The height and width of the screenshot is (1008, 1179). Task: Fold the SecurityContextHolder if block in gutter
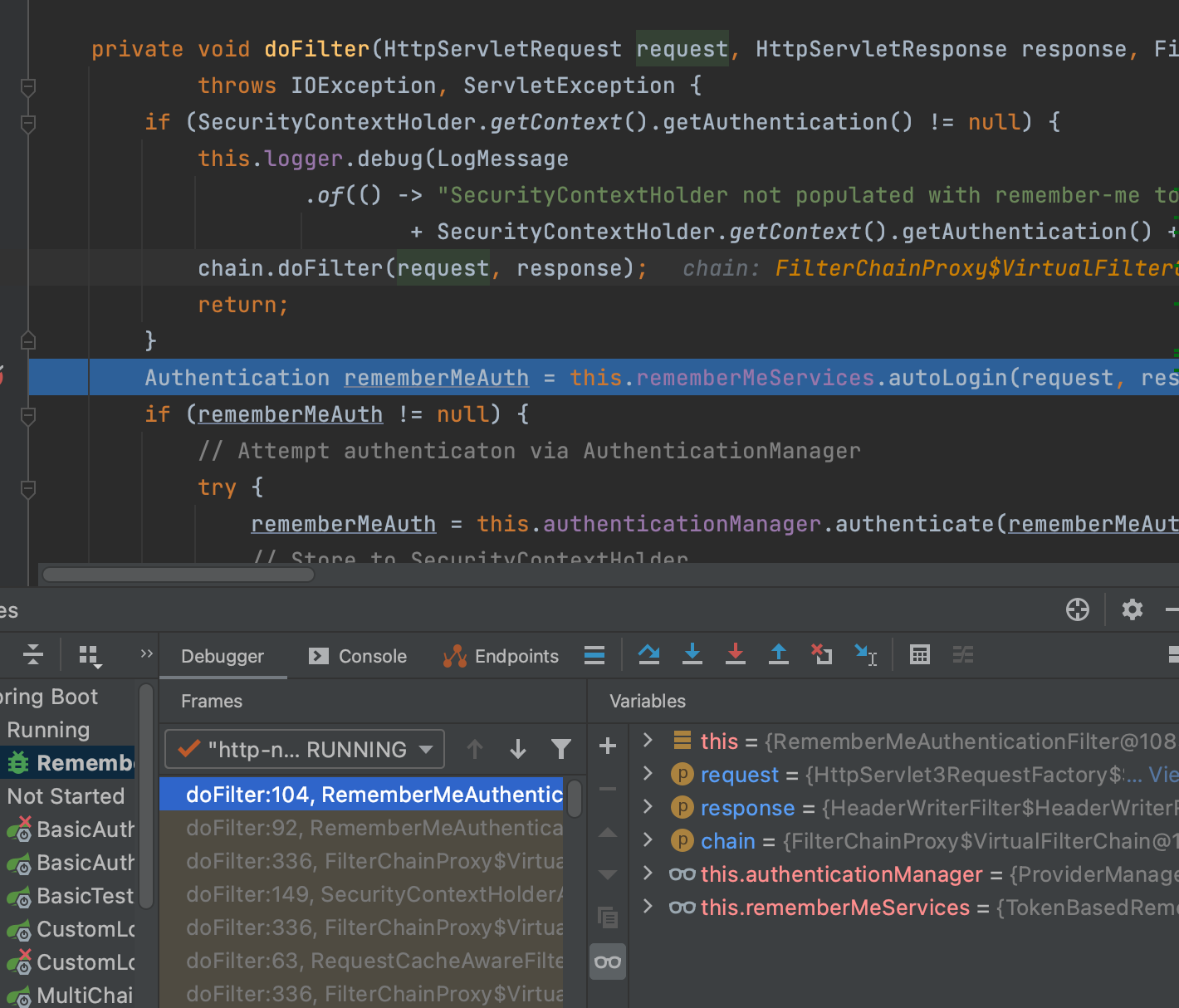[27, 124]
